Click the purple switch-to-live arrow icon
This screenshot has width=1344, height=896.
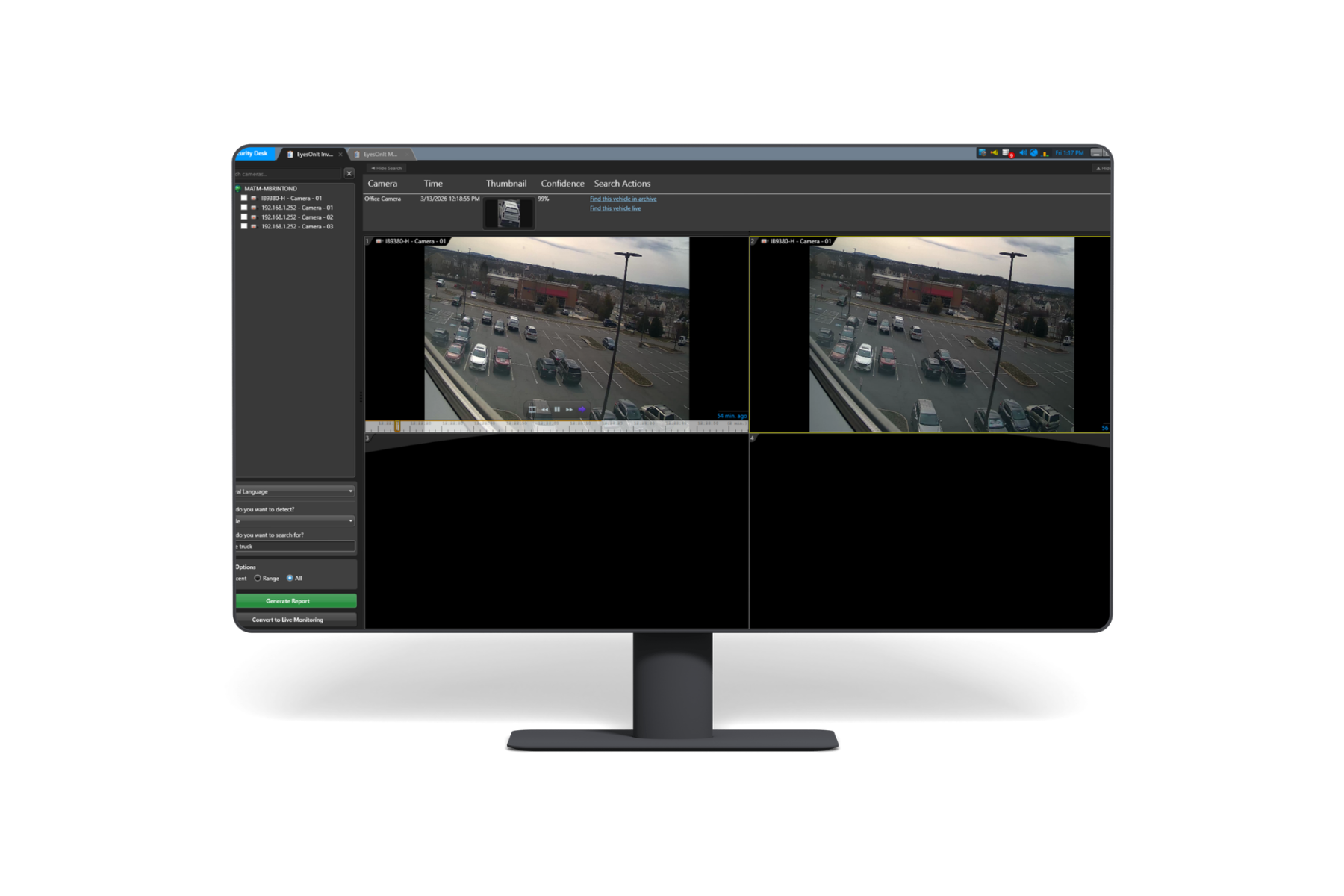click(x=582, y=409)
